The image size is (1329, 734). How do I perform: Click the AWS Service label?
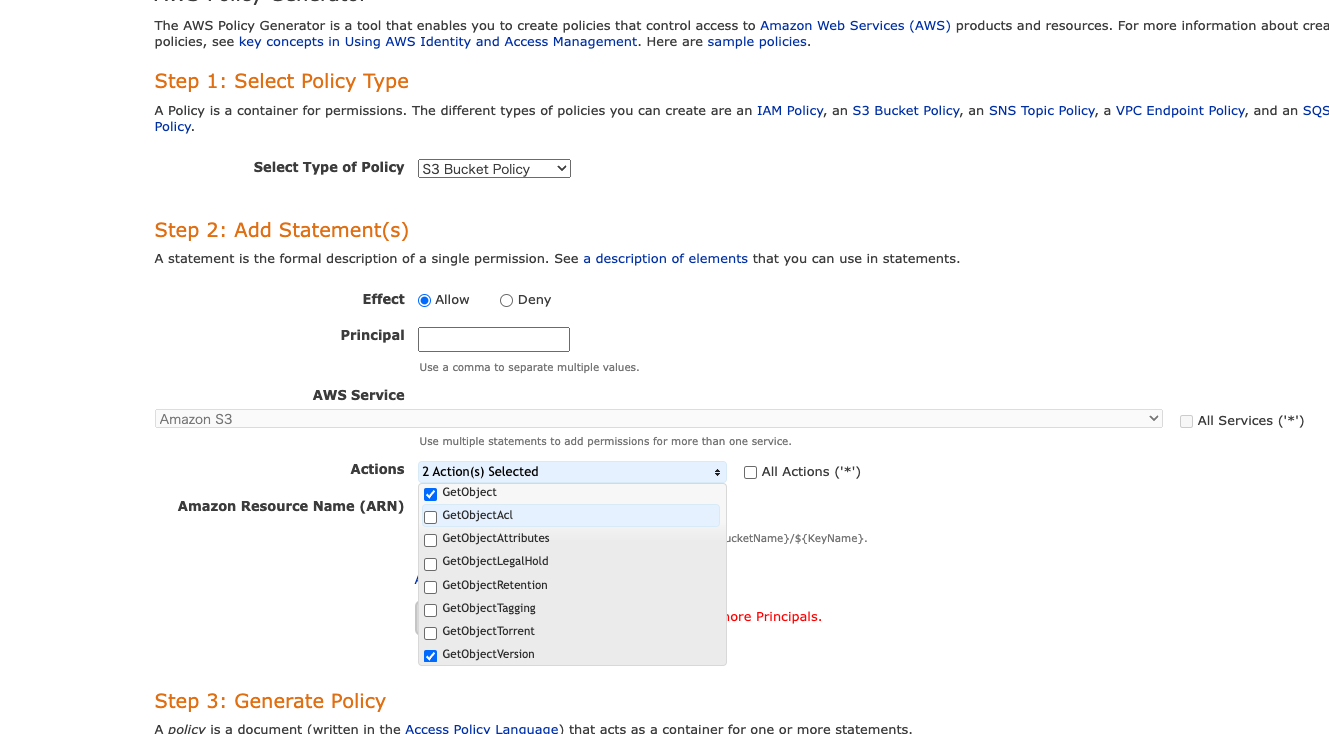point(358,395)
